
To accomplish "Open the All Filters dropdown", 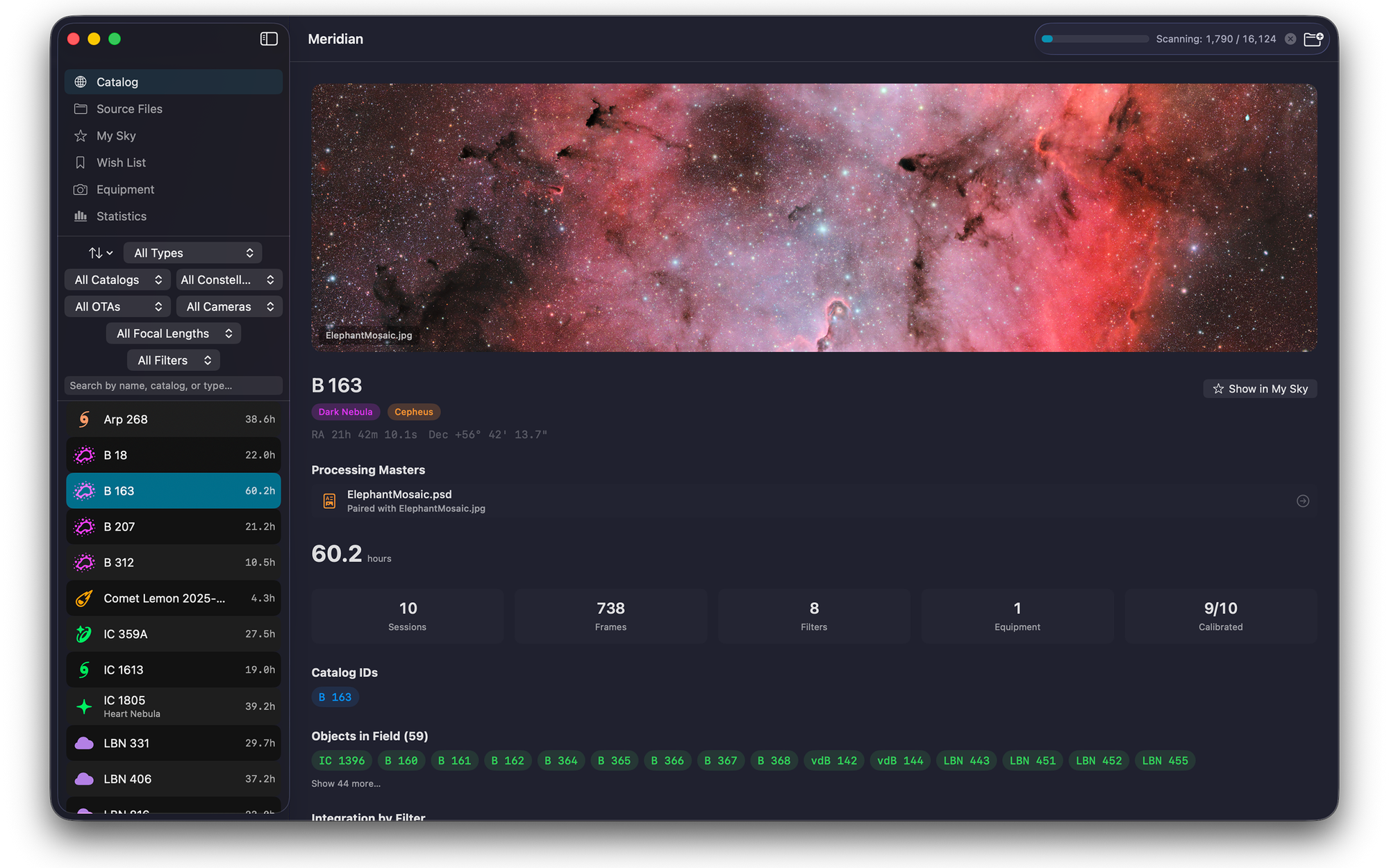I will click(174, 360).
